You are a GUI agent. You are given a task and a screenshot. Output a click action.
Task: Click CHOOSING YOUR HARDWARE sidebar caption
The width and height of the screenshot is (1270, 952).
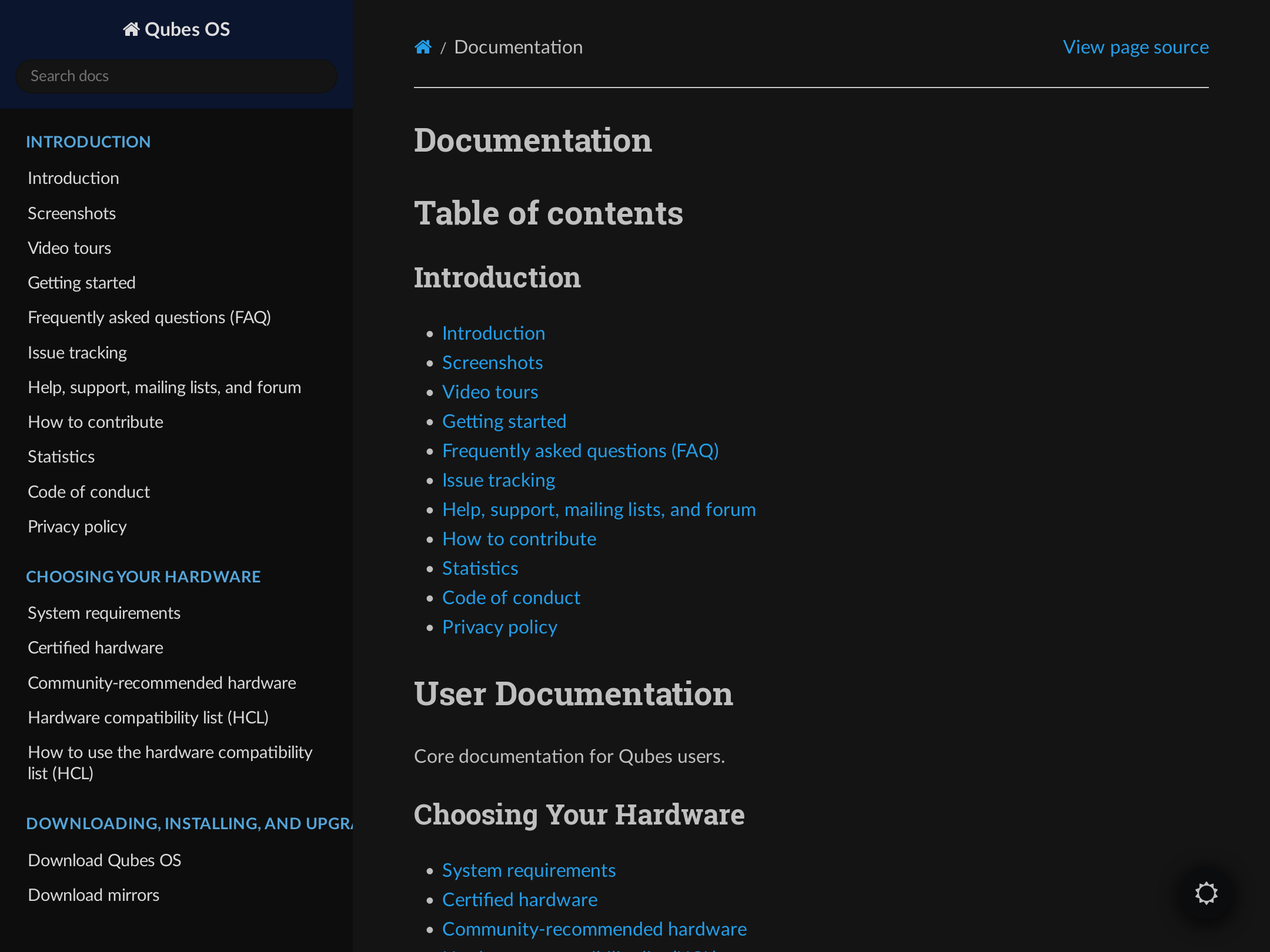click(x=143, y=576)
